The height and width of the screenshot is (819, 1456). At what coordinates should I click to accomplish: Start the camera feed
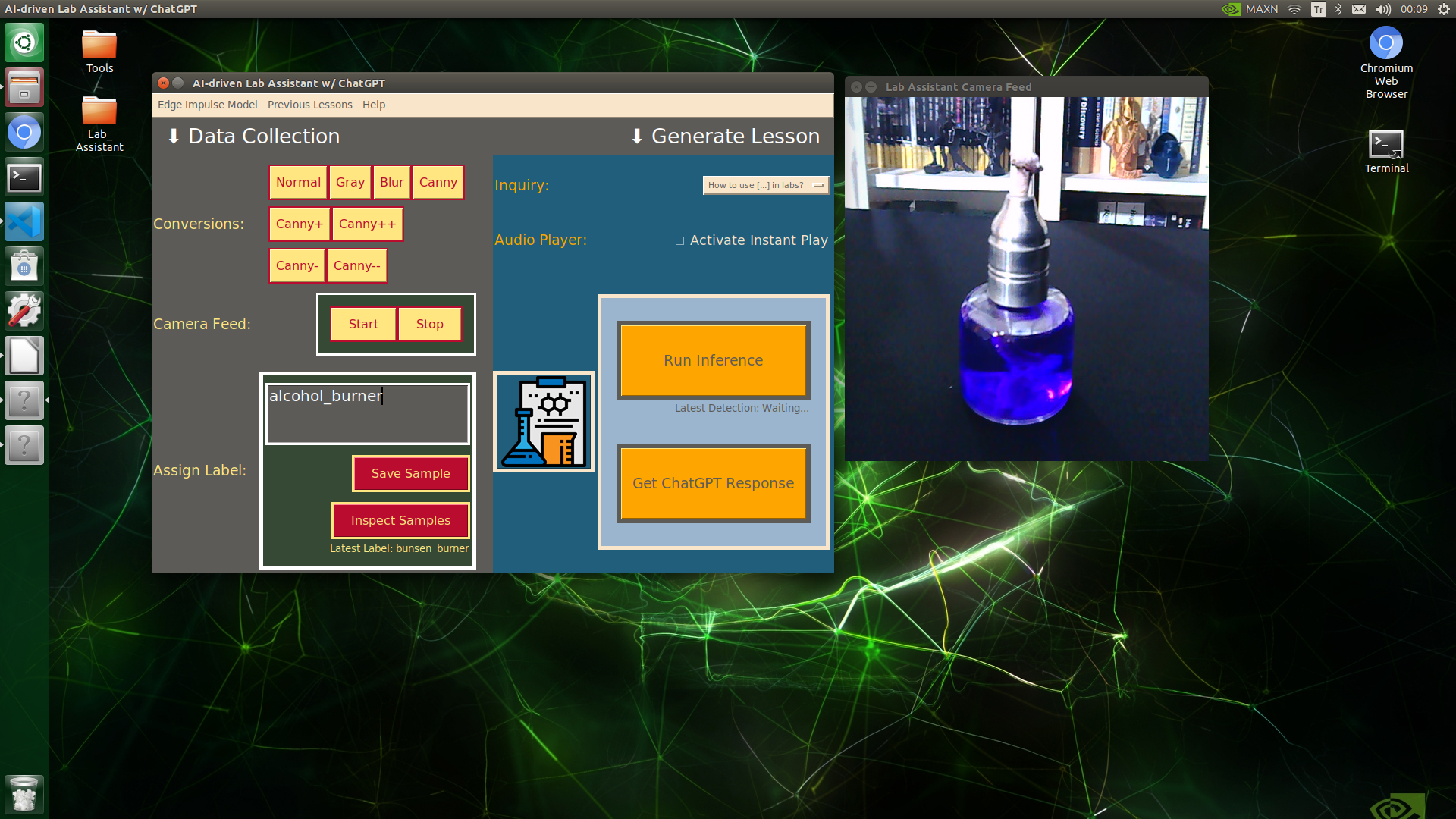pyautogui.click(x=364, y=323)
